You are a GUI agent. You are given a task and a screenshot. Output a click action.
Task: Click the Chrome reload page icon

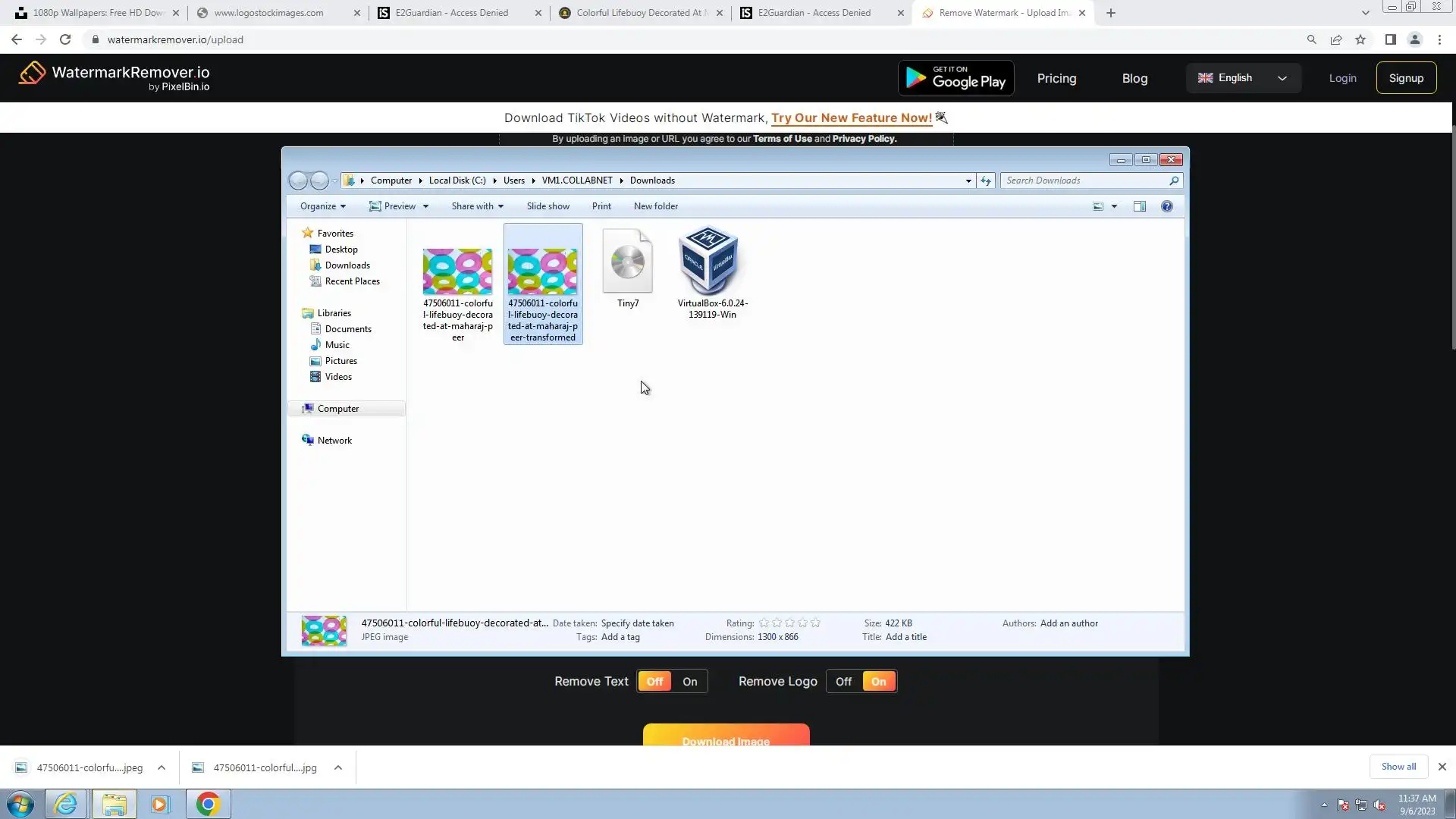[65, 39]
